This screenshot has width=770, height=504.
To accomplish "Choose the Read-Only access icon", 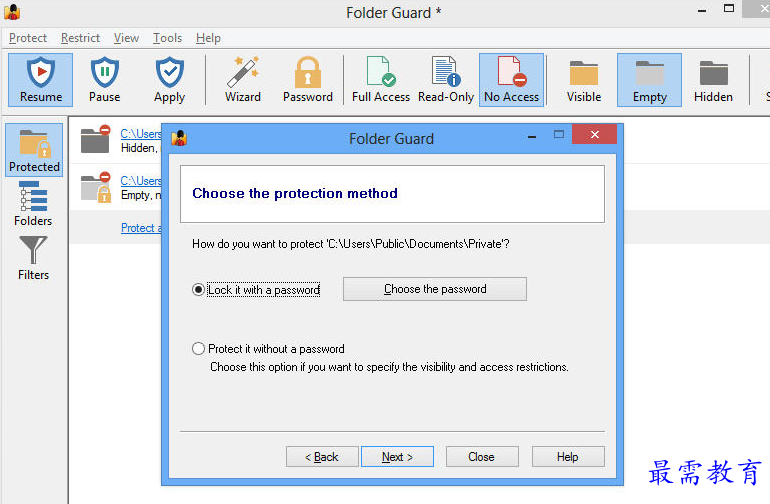I will (446, 80).
